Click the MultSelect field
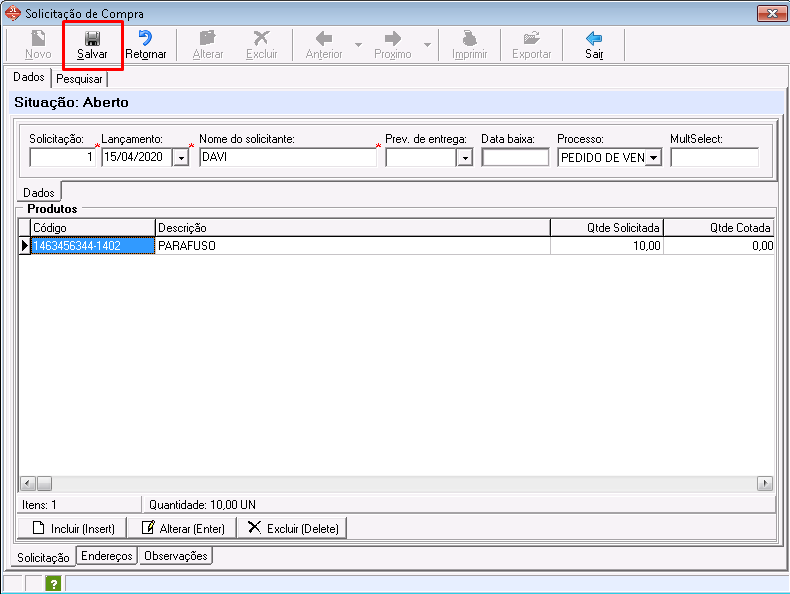This screenshot has width=790, height=594. [x=714, y=157]
